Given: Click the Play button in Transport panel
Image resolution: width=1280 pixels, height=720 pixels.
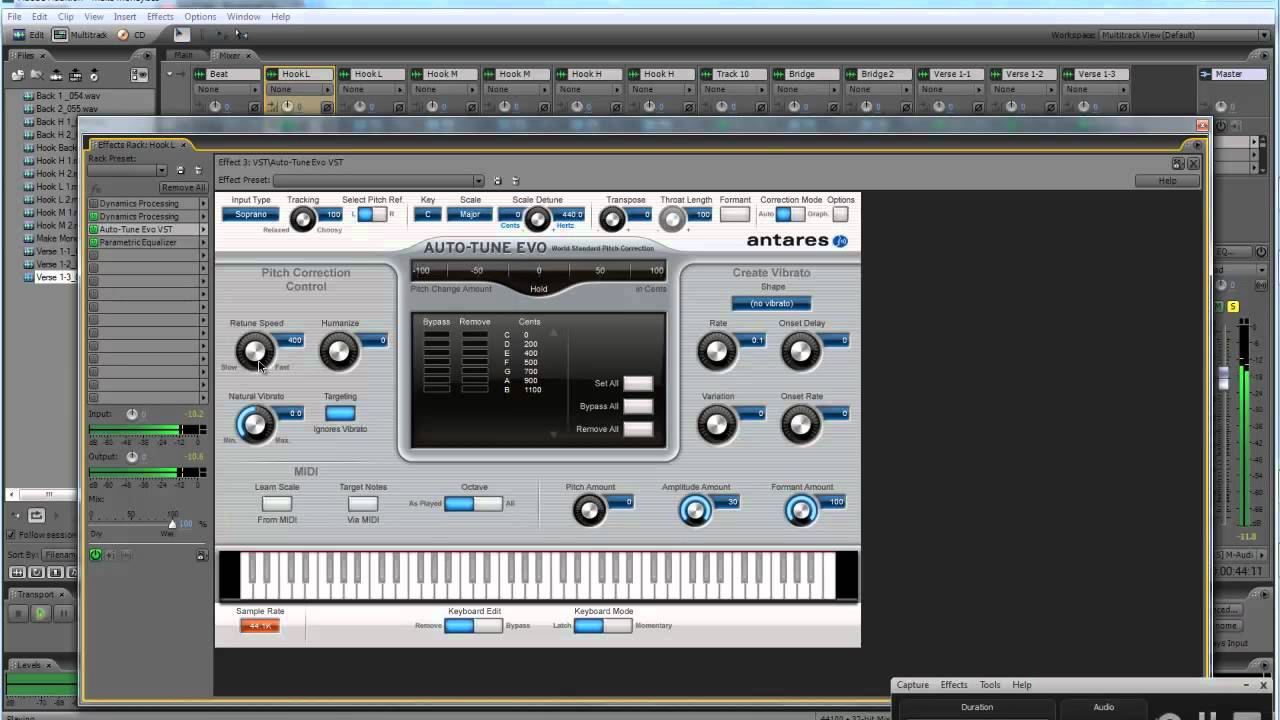Looking at the screenshot, I should pos(40,614).
